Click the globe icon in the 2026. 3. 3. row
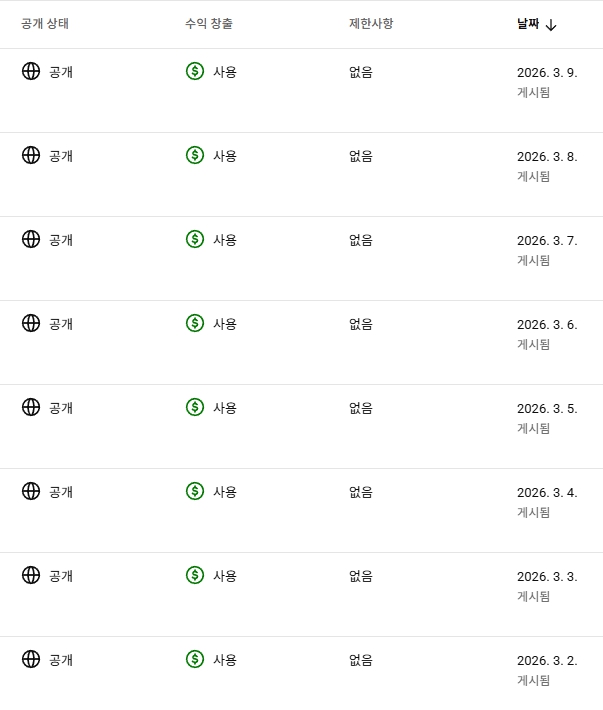Screen dimensions: 603x710 31,575
